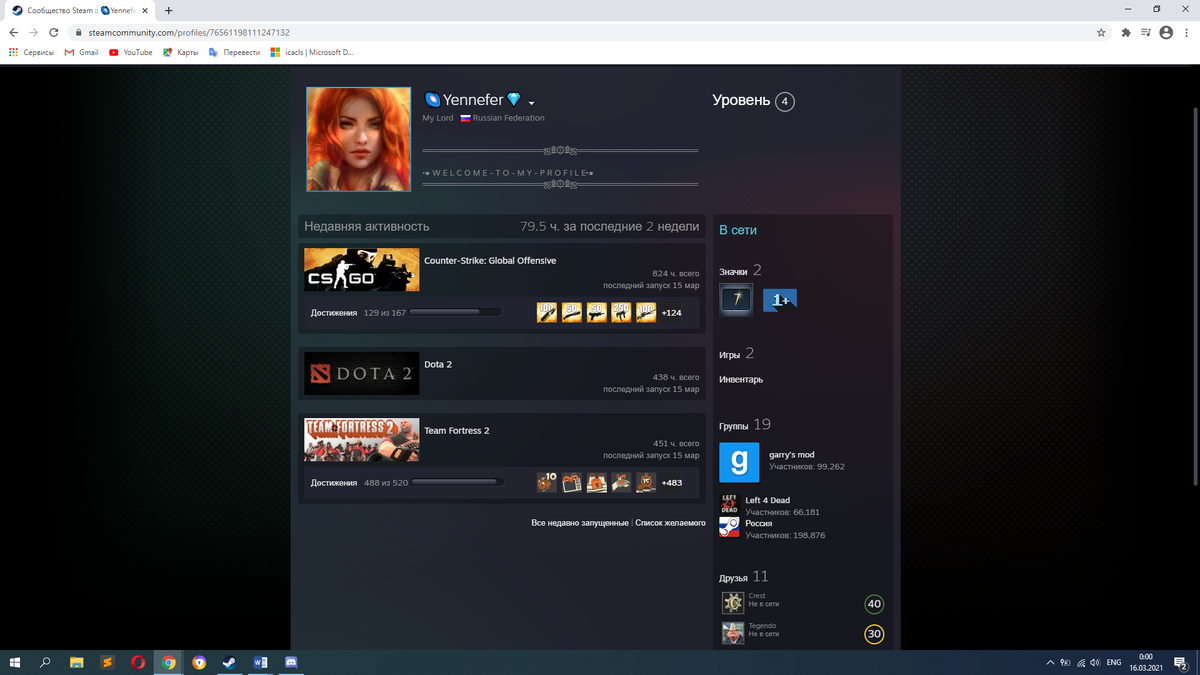The image size is (1200, 675).
Task: Open the Россия group name link
Action: (759, 523)
